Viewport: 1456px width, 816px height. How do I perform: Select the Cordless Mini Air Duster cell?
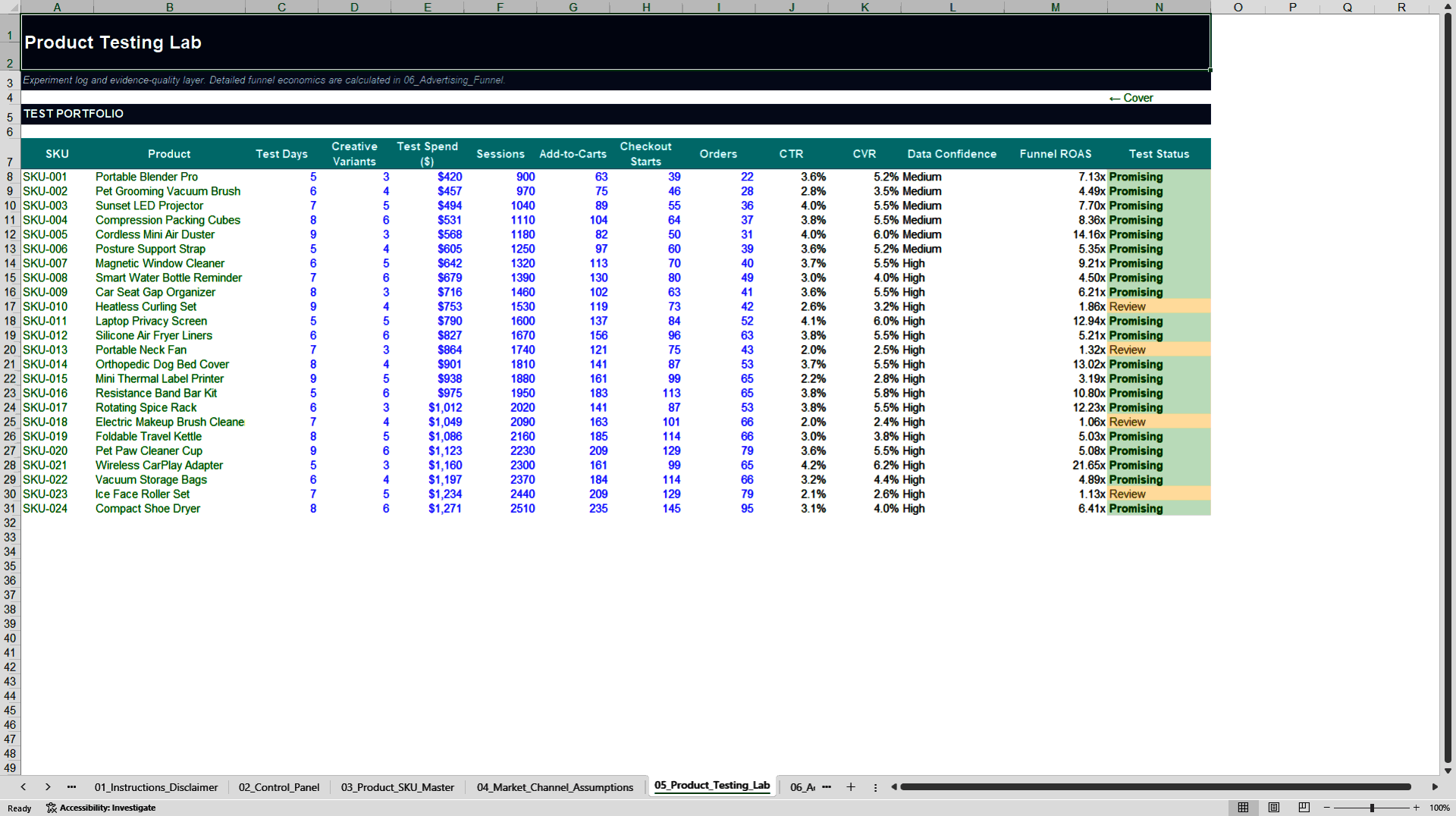[169, 234]
